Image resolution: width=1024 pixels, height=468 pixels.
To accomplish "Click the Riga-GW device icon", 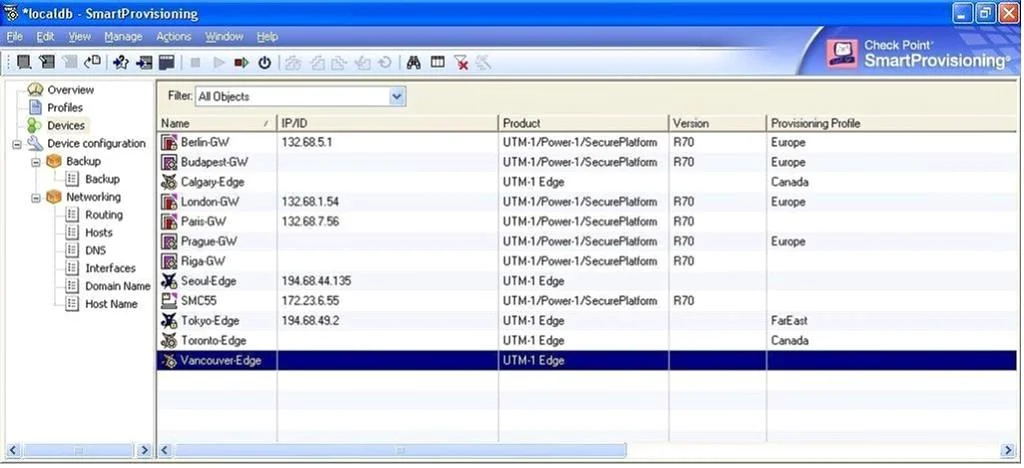I will point(170,261).
